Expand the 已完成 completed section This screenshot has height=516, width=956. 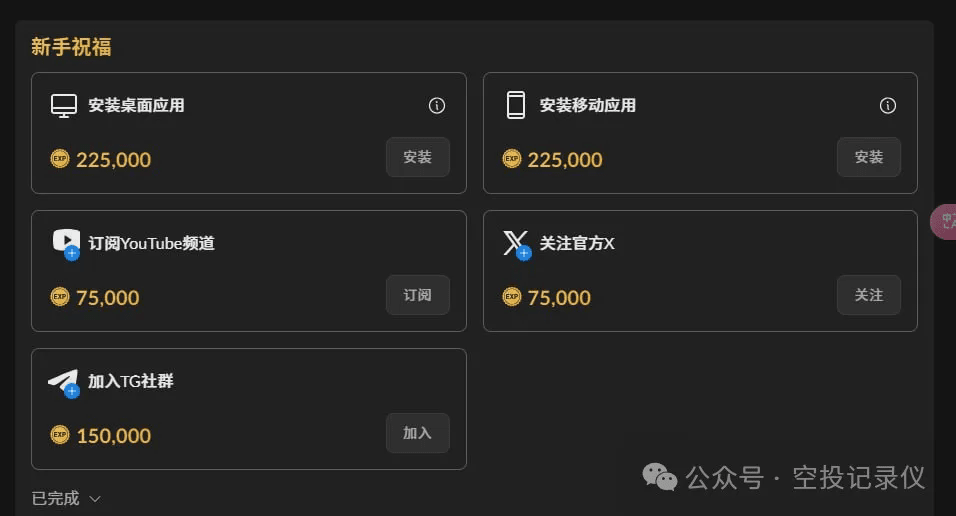point(66,498)
